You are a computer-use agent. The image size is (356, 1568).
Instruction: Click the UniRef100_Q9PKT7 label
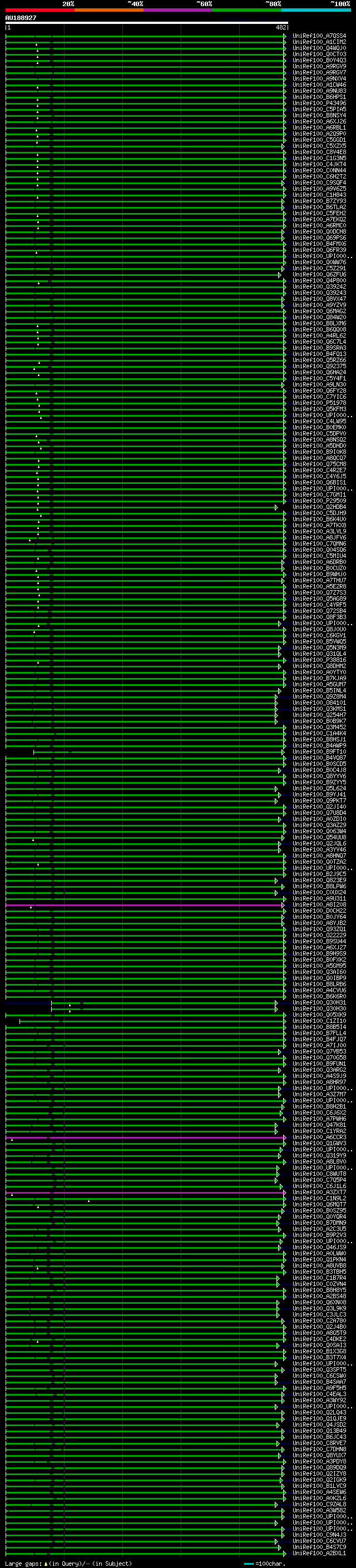tap(319, 801)
